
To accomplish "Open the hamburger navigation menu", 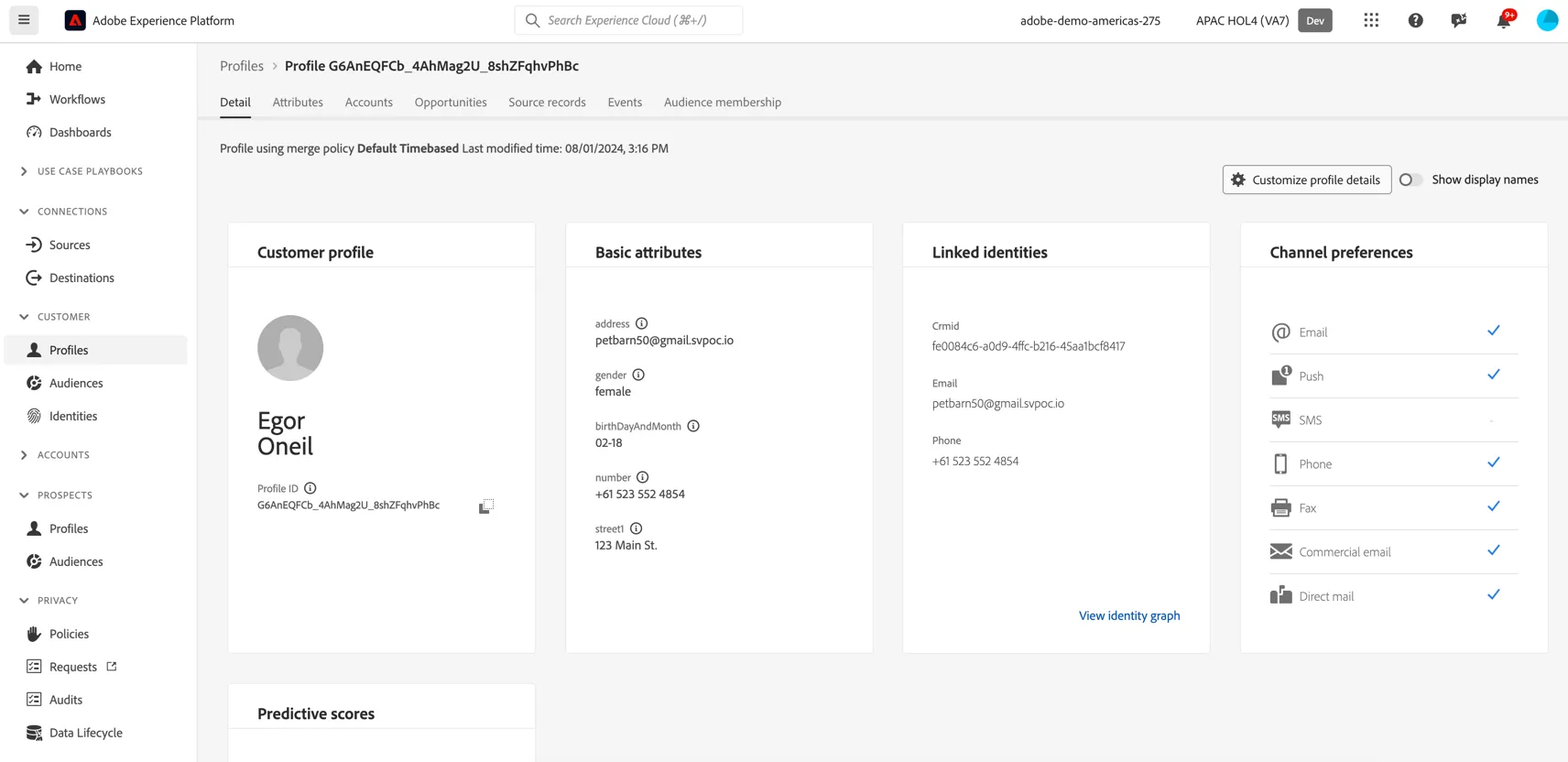I will [24, 20].
